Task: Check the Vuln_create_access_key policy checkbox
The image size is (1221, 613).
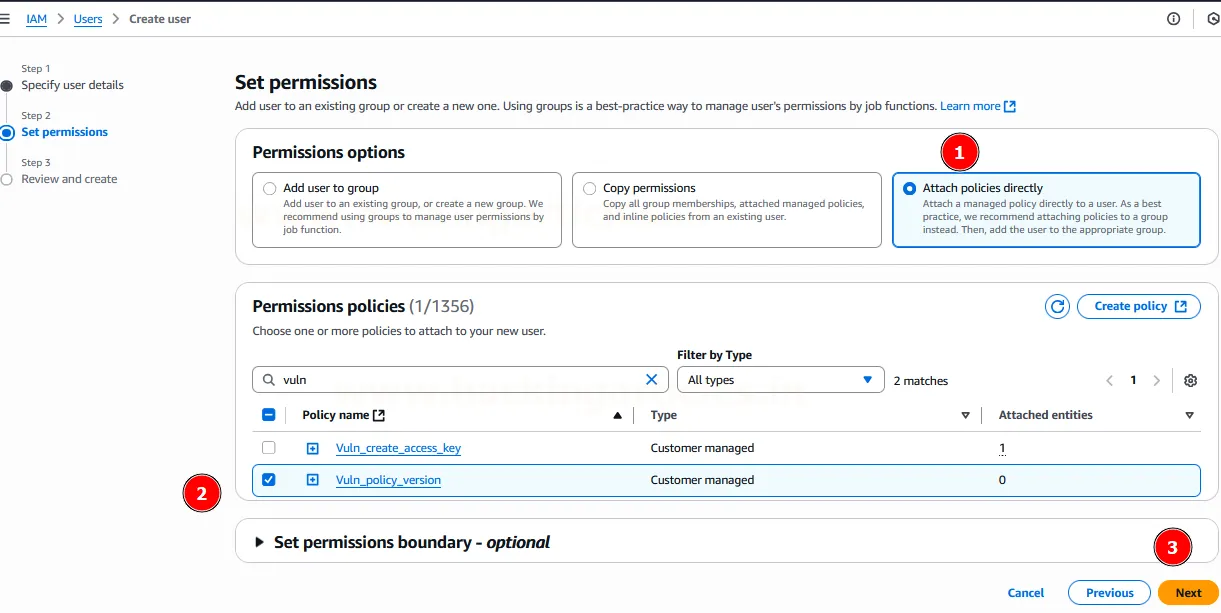Action: [268, 448]
